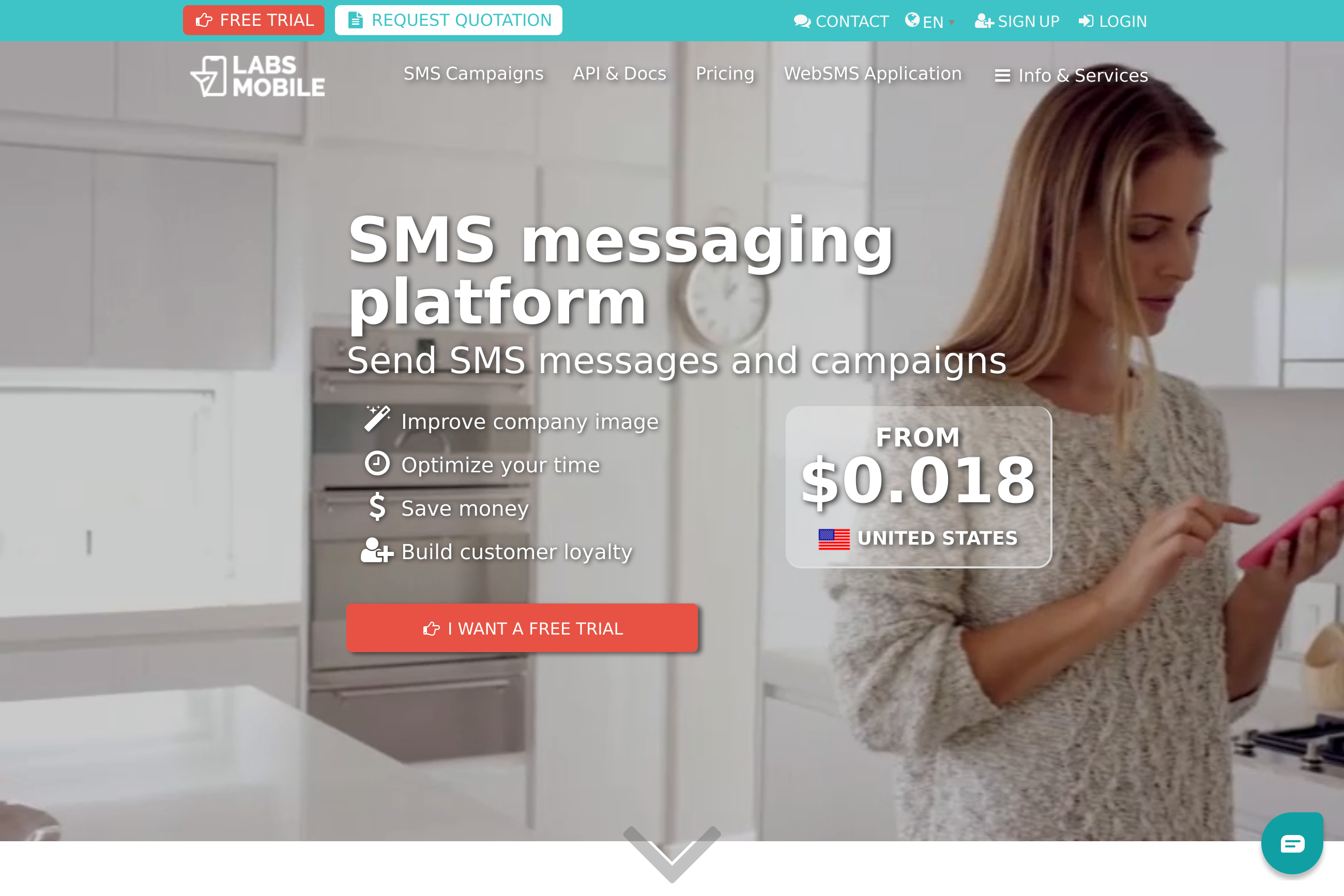Select WebSMS Application in navigation
This screenshot has height=896, width=1344.
873,74
